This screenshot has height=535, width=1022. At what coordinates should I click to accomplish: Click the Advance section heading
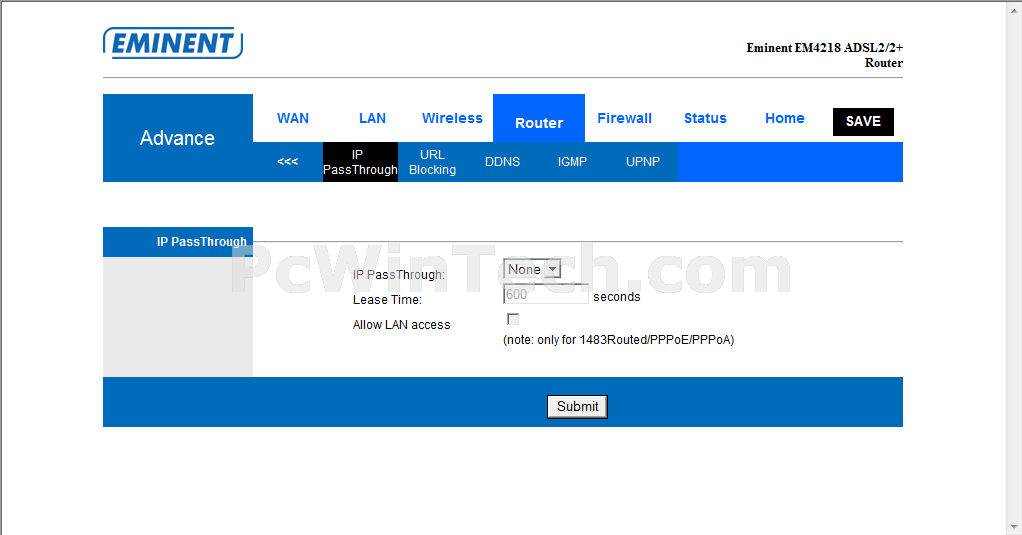[177, 137]
